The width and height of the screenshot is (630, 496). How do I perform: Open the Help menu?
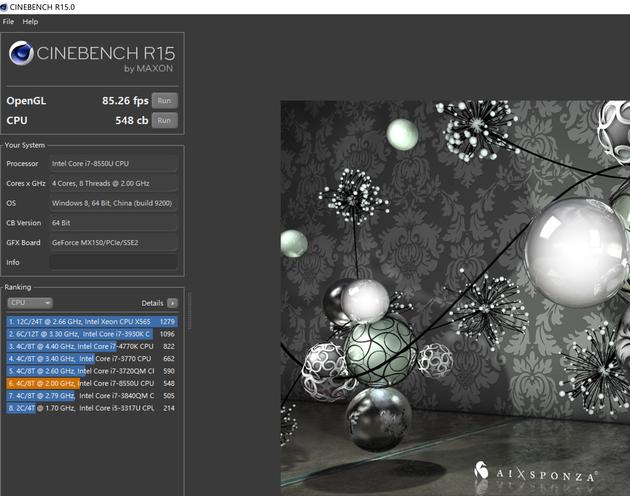[30, 22]
